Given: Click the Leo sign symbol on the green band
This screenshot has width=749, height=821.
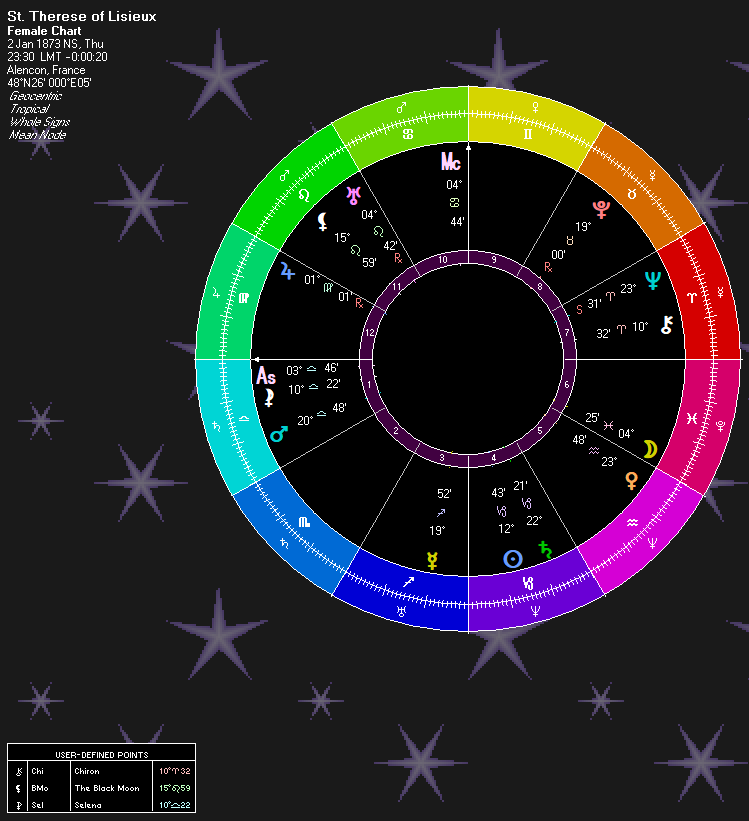Looking at the screenshot, I should [304, 195].
